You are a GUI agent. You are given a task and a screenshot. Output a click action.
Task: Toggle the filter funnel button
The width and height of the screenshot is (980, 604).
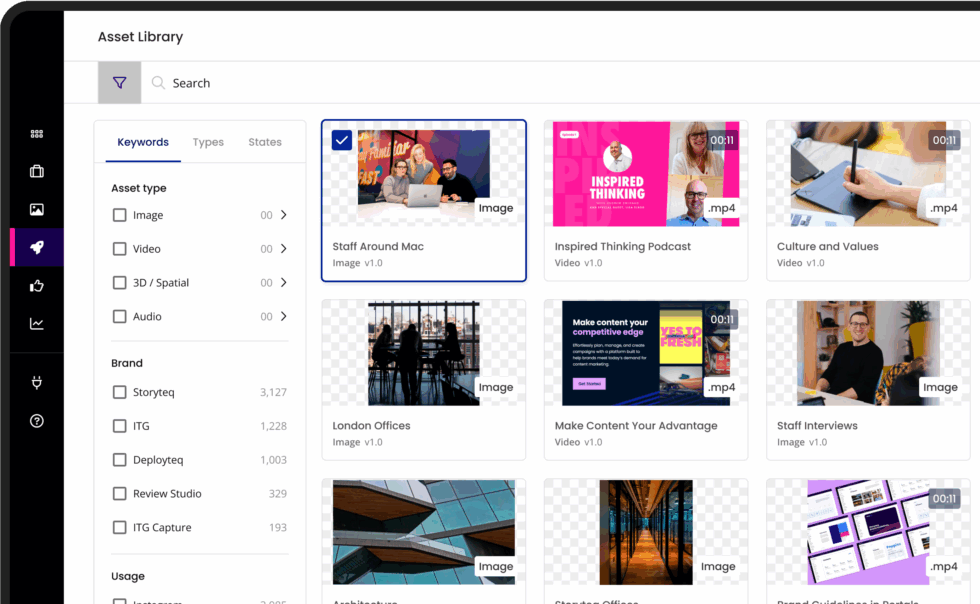tap(119, 83)
